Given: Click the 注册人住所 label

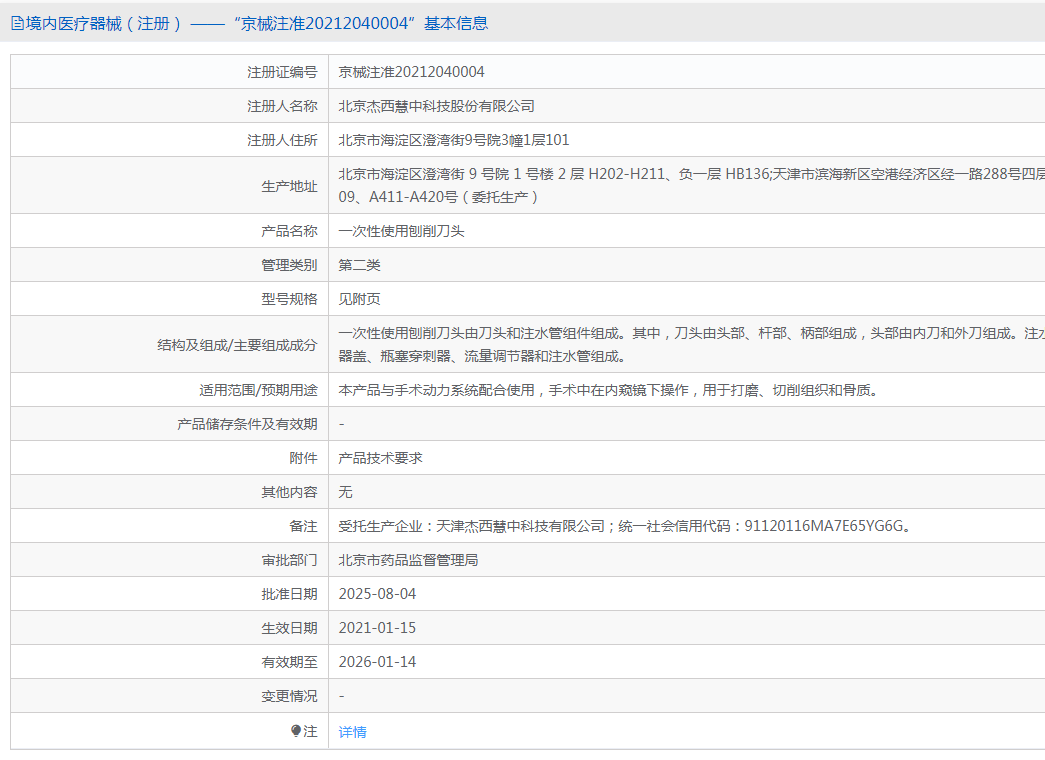Looking at the screenshot, I should pos(283,140).
